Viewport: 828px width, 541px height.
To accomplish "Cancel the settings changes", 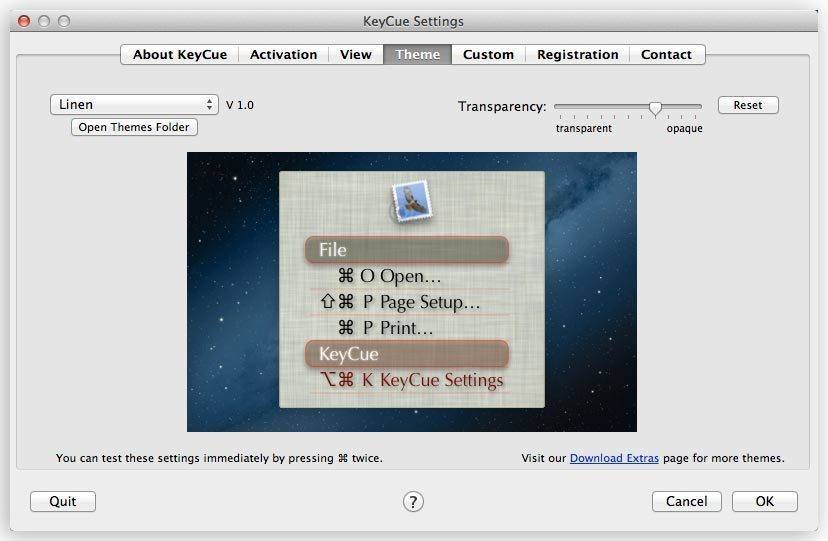I will [686, 501].
